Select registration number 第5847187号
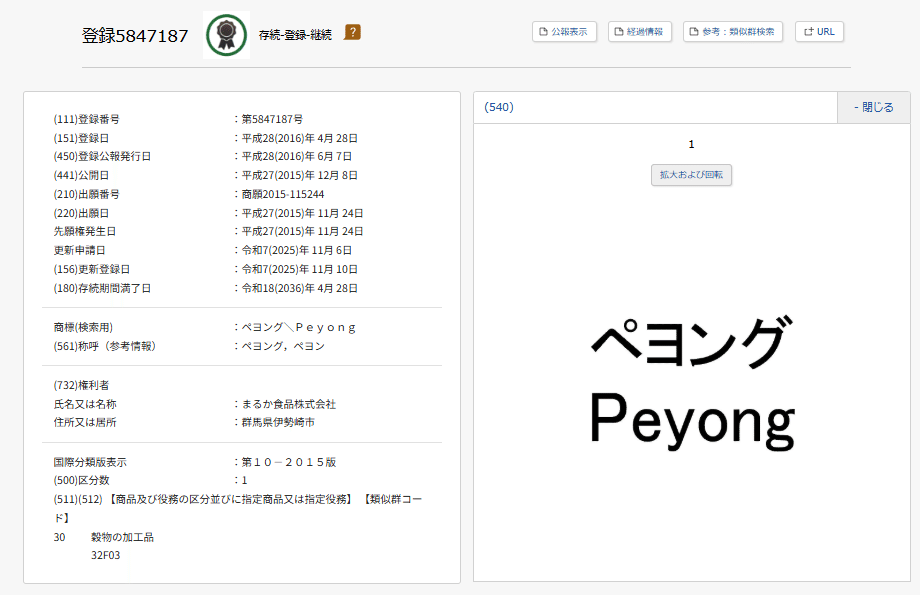The image size is (920, 595). coord(272,119)
